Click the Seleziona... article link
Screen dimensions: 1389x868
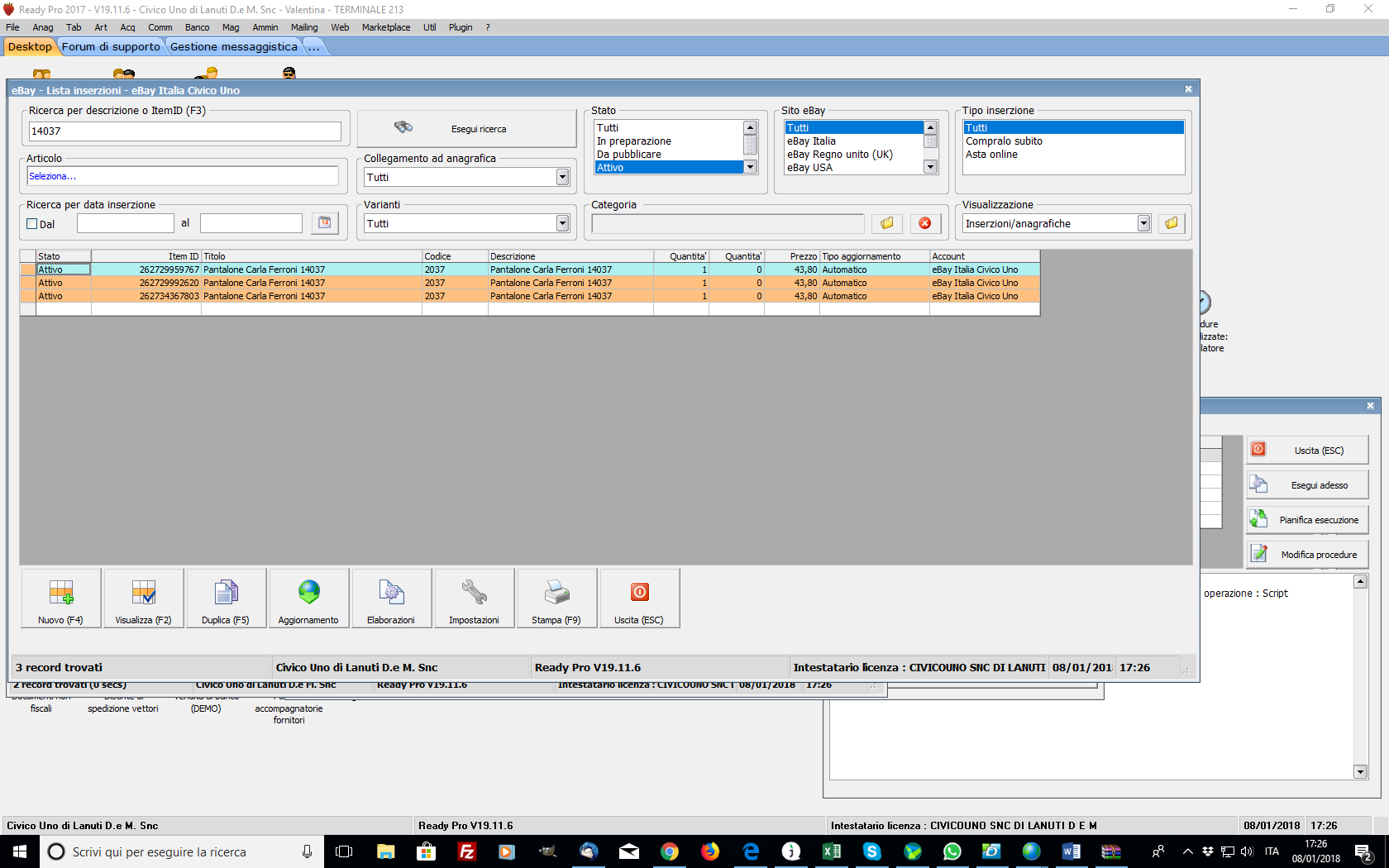click(x=52, y=176)
